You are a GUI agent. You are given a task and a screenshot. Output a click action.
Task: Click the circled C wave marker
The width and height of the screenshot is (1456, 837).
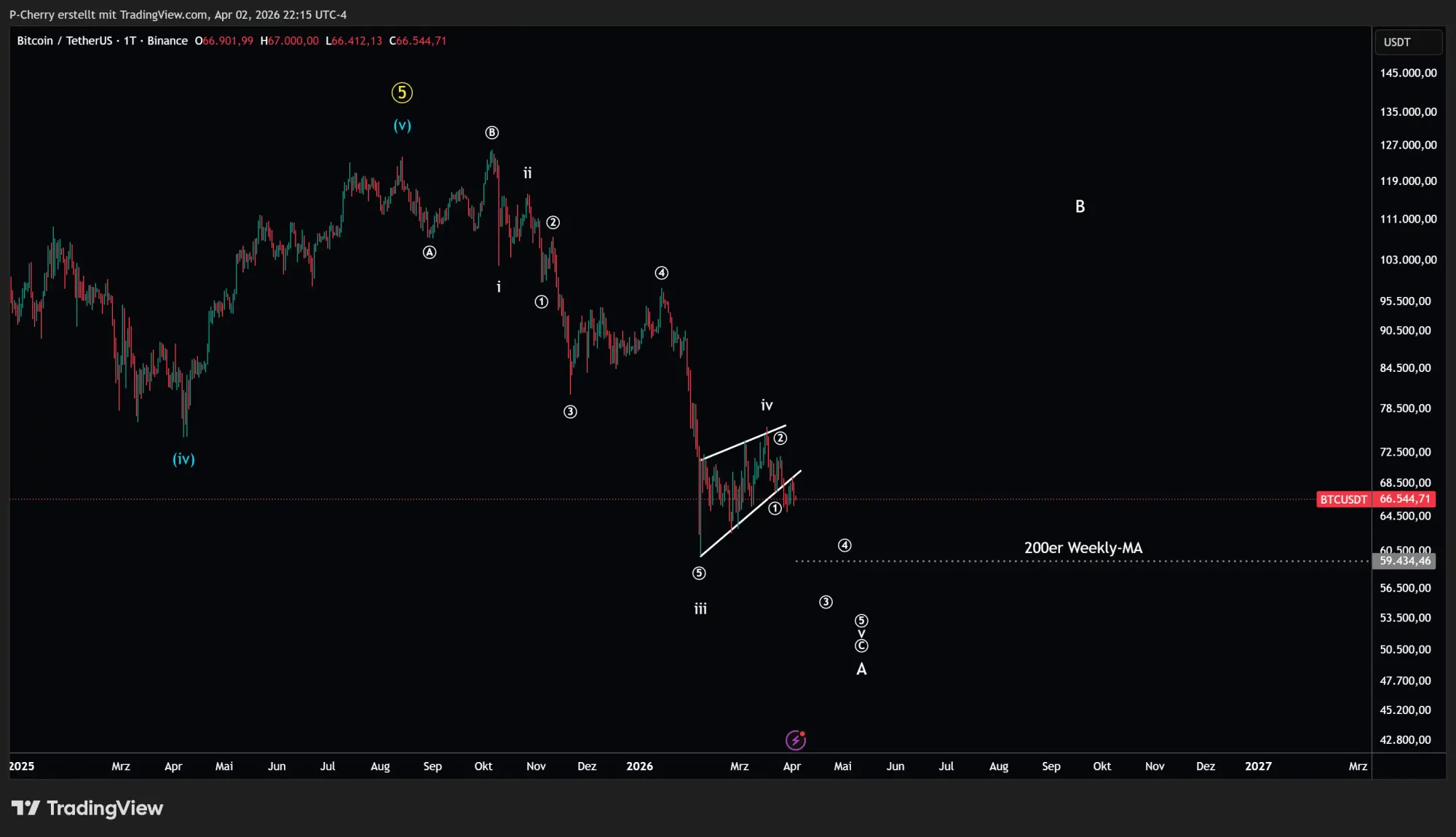pos(862,645)
